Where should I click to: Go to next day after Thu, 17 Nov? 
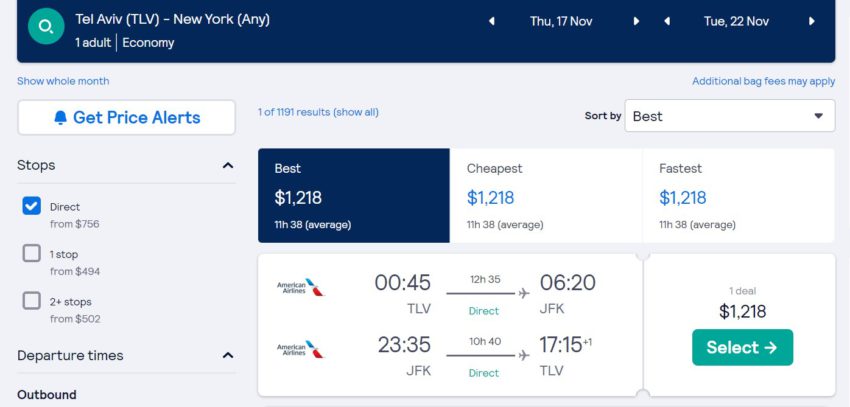tap(636, 22)
